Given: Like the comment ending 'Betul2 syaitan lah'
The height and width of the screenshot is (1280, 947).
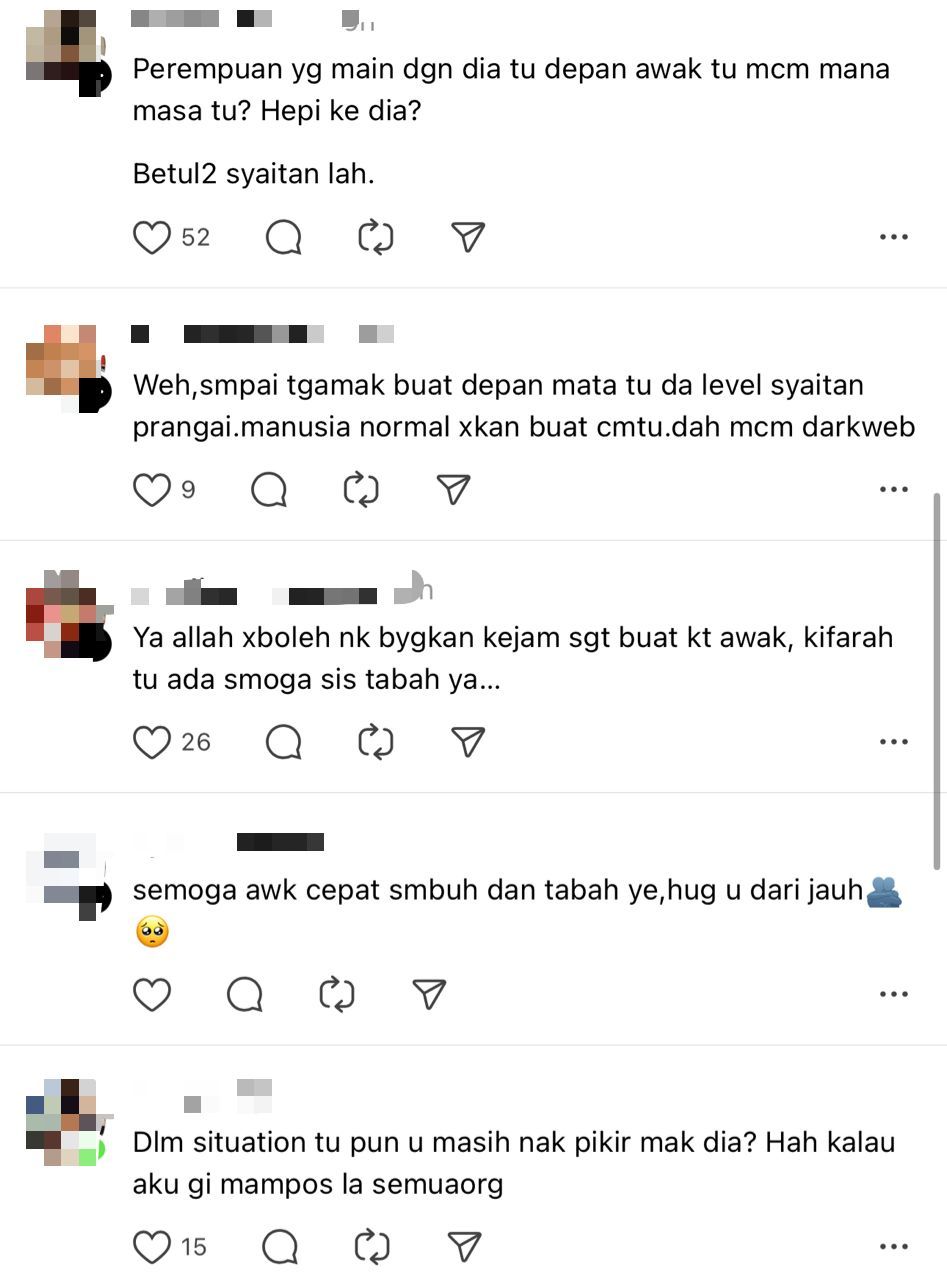Looking at the screenshot, I should point(152,237).
